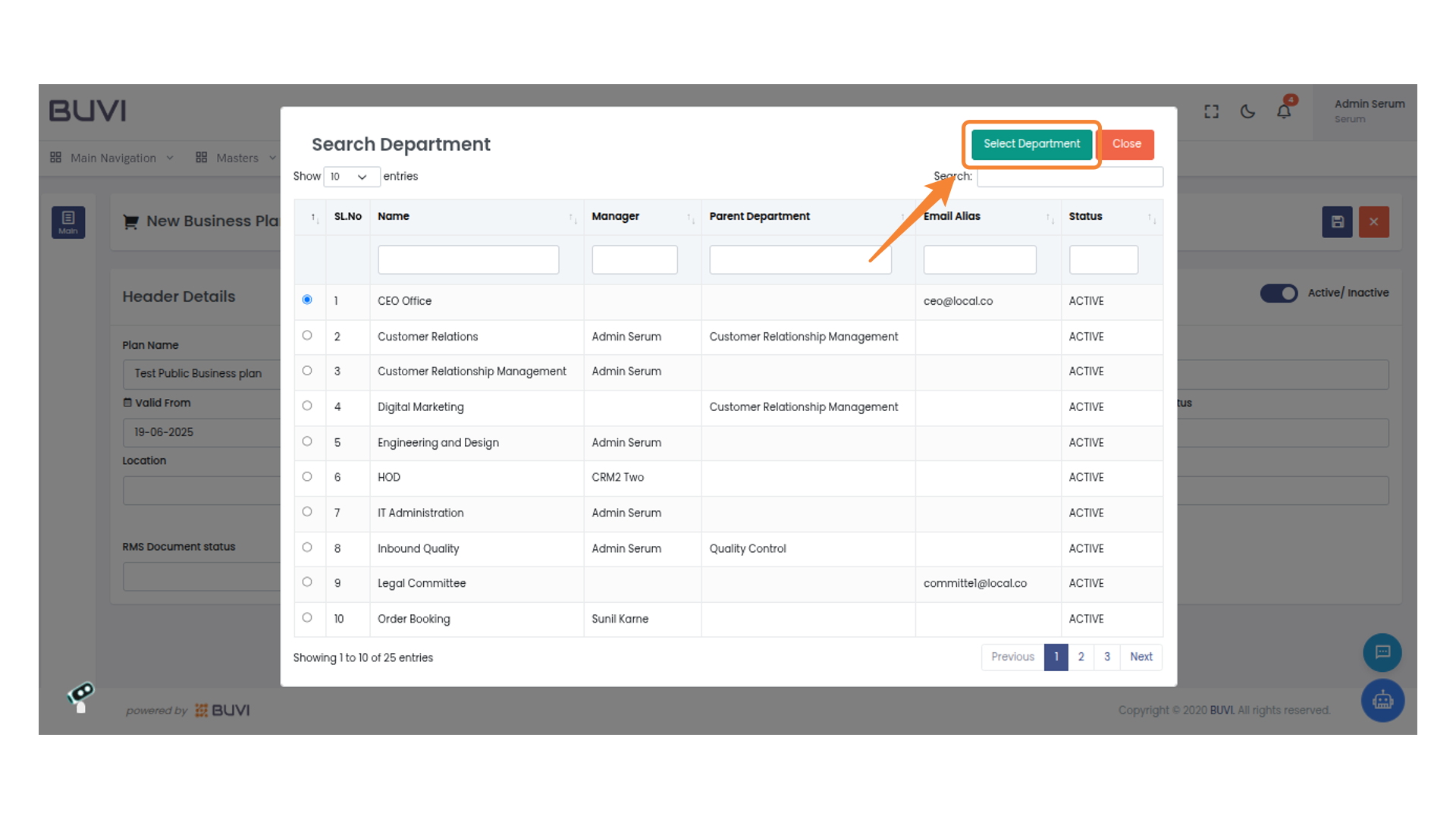Open the robot assistant icon
1456x819 pixels.
[x=1382, y=700]
